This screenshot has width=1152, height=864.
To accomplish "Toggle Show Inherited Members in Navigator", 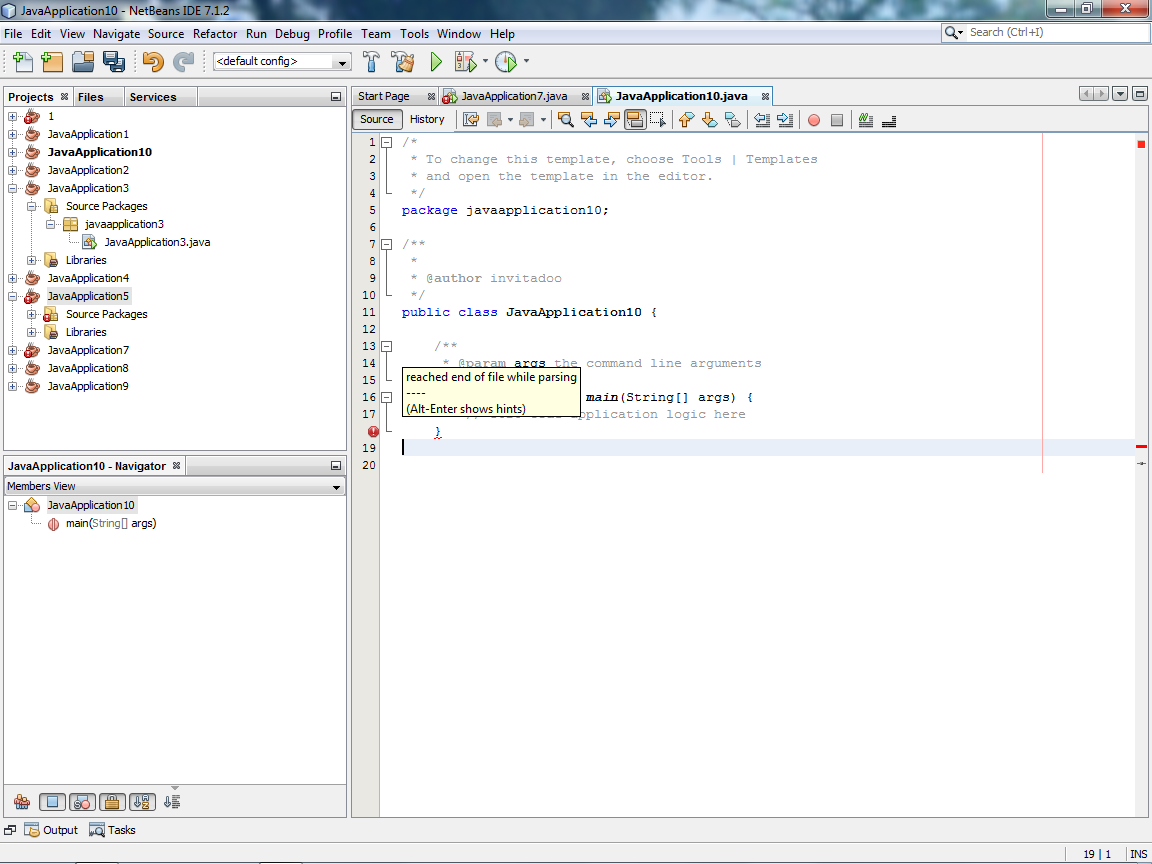I will coord(21,801).
